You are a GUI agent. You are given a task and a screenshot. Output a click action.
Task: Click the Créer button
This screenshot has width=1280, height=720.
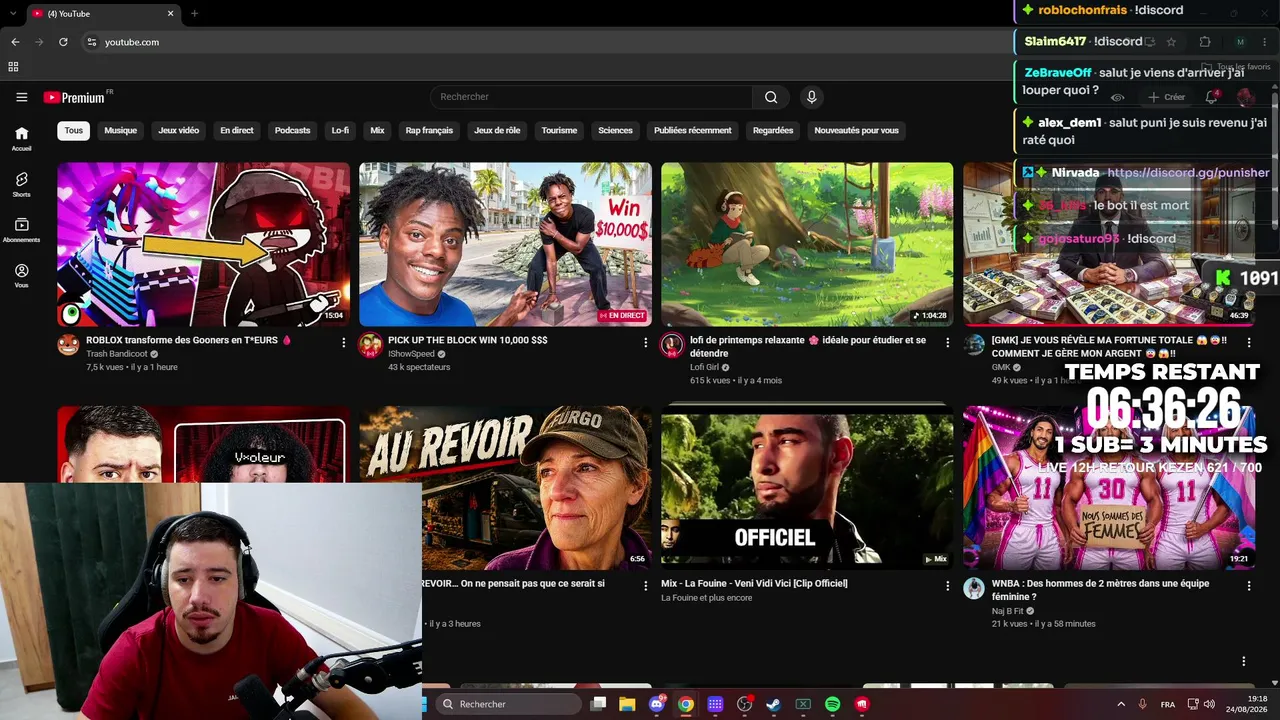1166,97
